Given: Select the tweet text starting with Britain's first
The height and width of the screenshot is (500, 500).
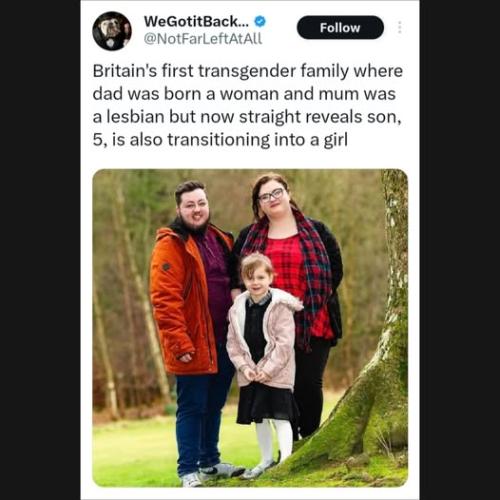Looking at the screenshot, I should click(x=248, y=105).
